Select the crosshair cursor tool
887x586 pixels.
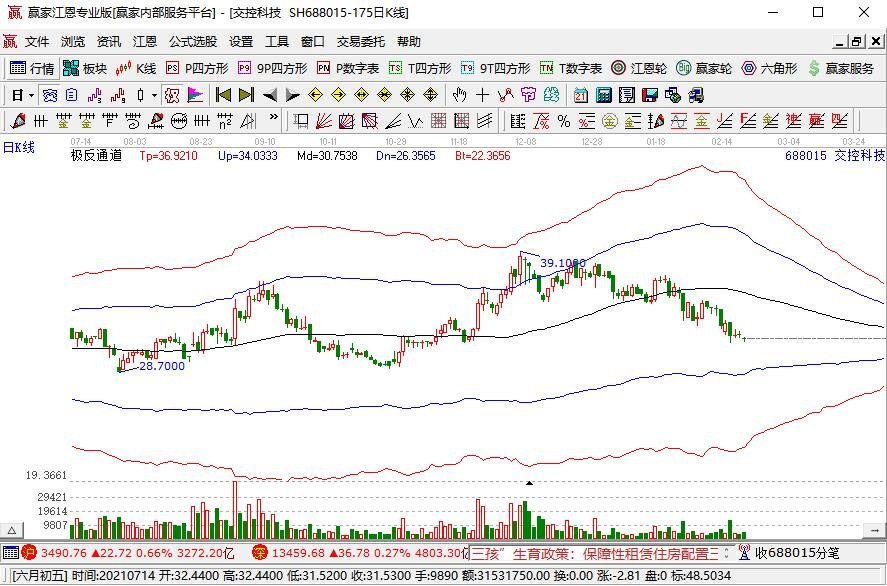tap(482, 95)
